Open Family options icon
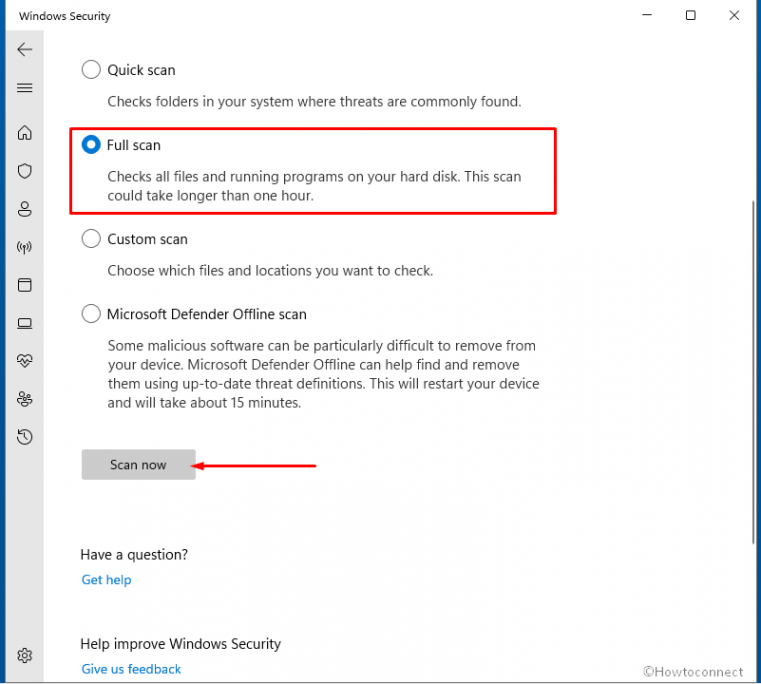This screenshot has height=684, width=761. [x=25, y=399]
